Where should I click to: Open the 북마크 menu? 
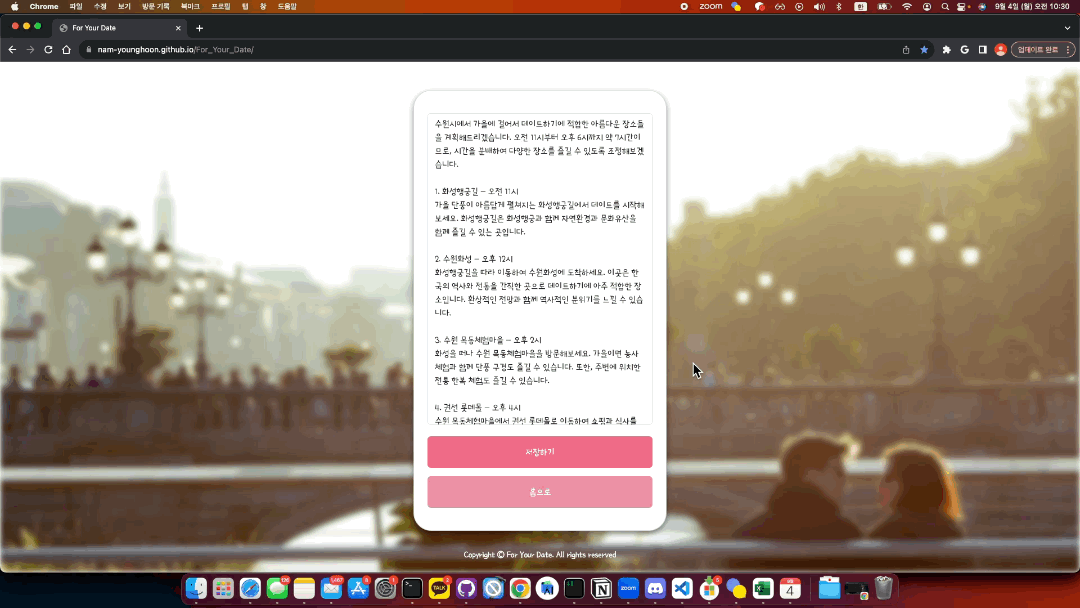tap(190, 6)
